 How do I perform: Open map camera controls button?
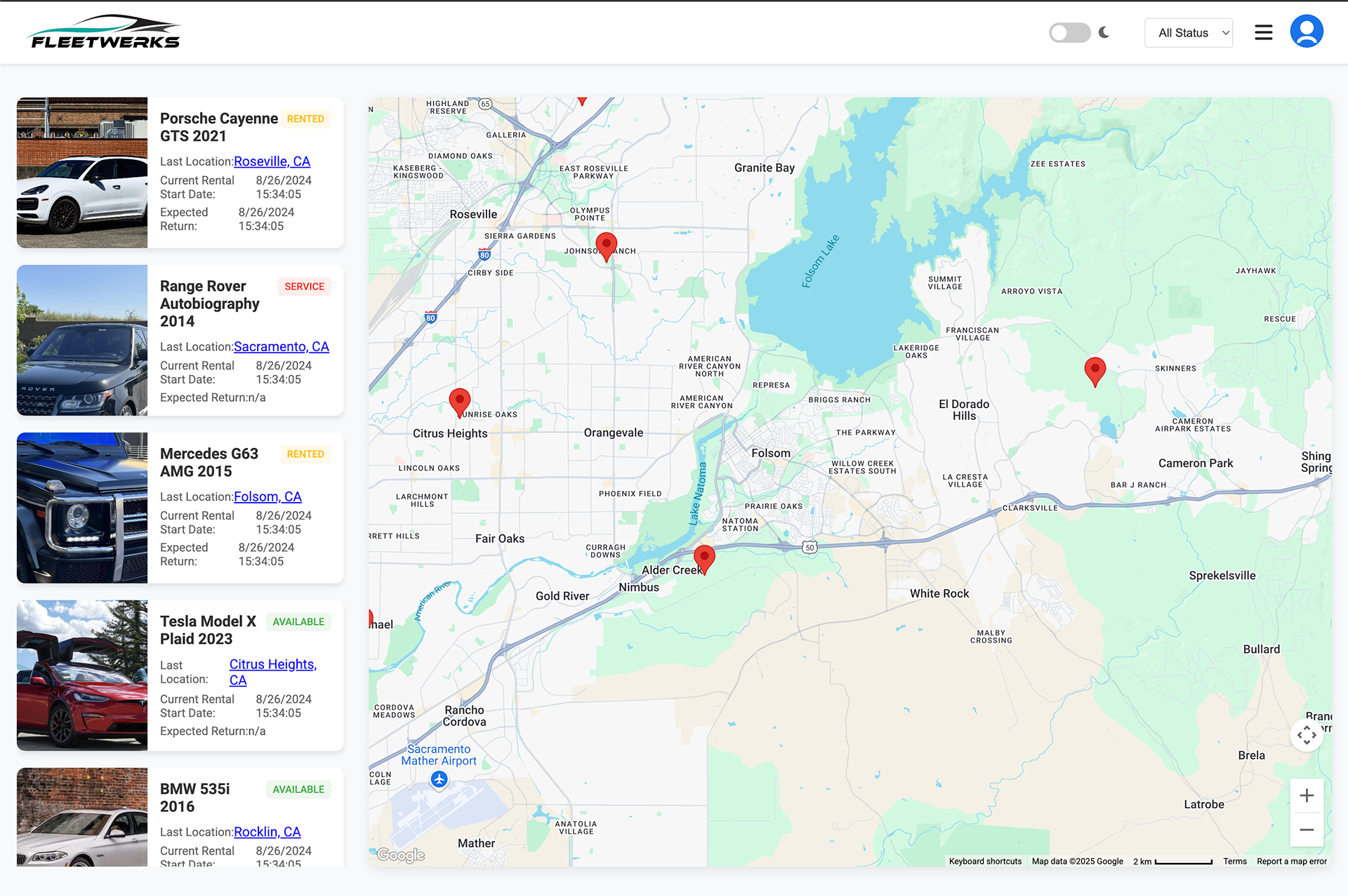coord(1307,735)
